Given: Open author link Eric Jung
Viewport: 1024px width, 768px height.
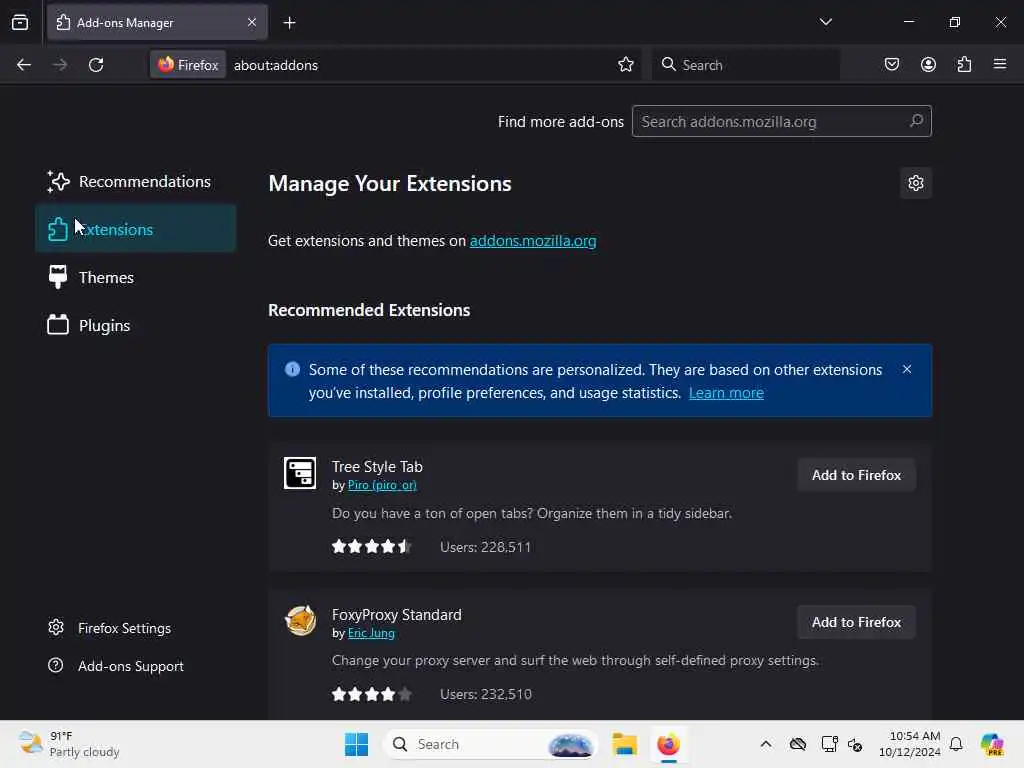Looking at the screenshot, I should (x=371, y=633).
